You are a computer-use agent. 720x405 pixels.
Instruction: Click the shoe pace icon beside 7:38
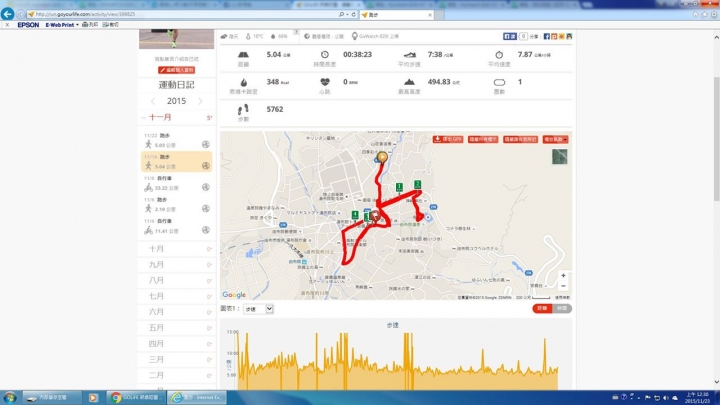click(409, 55)
